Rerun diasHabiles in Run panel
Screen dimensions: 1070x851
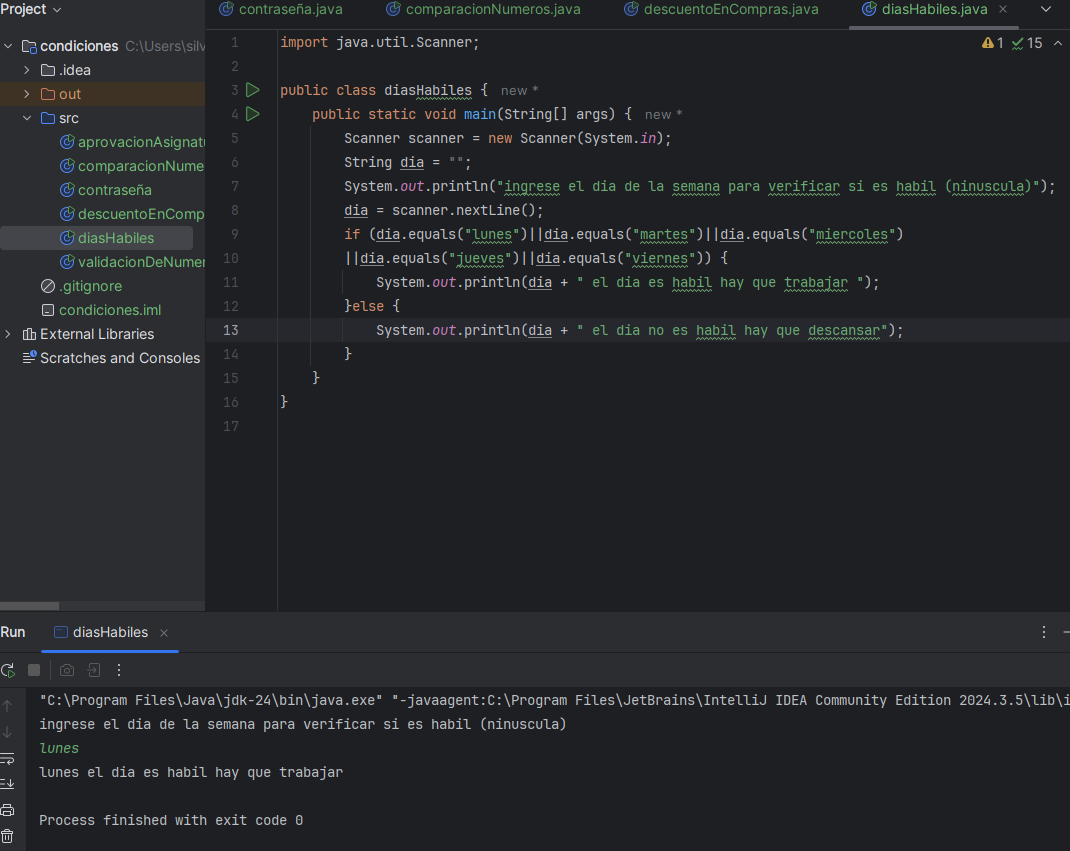click(x=8, y=670)
